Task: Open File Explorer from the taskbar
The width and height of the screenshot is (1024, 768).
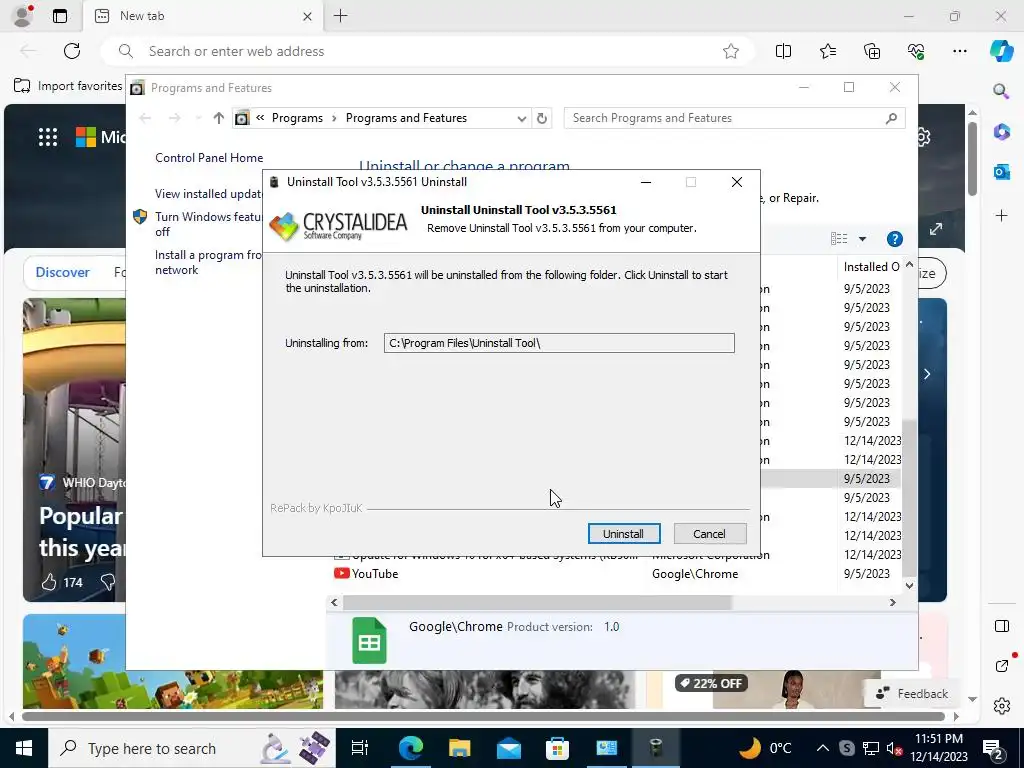Action: point(460,748)
